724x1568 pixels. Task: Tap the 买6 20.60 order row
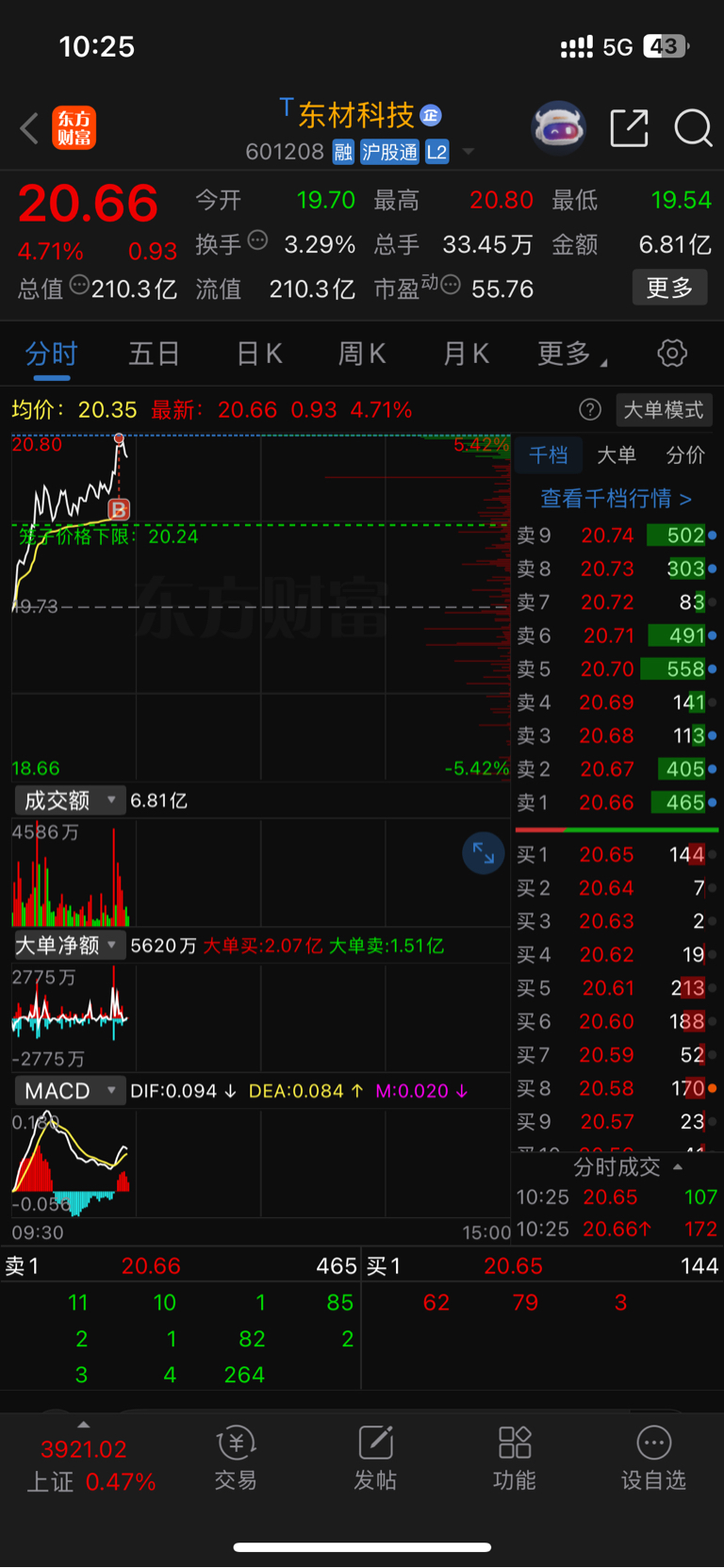617,1021
